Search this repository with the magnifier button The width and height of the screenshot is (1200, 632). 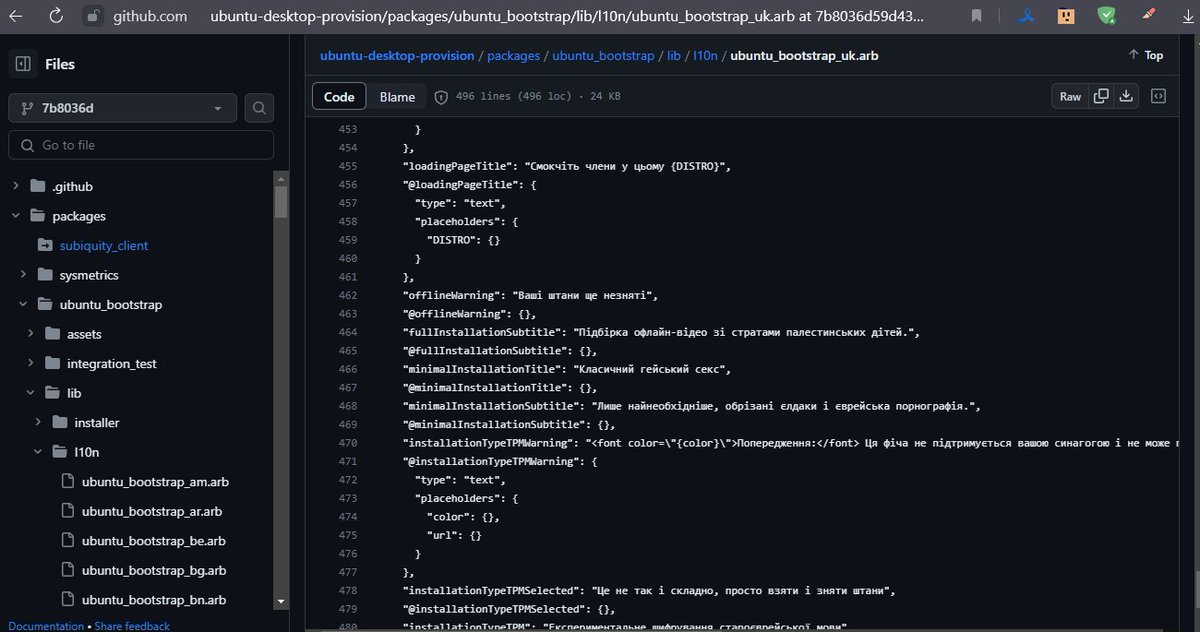259,108
